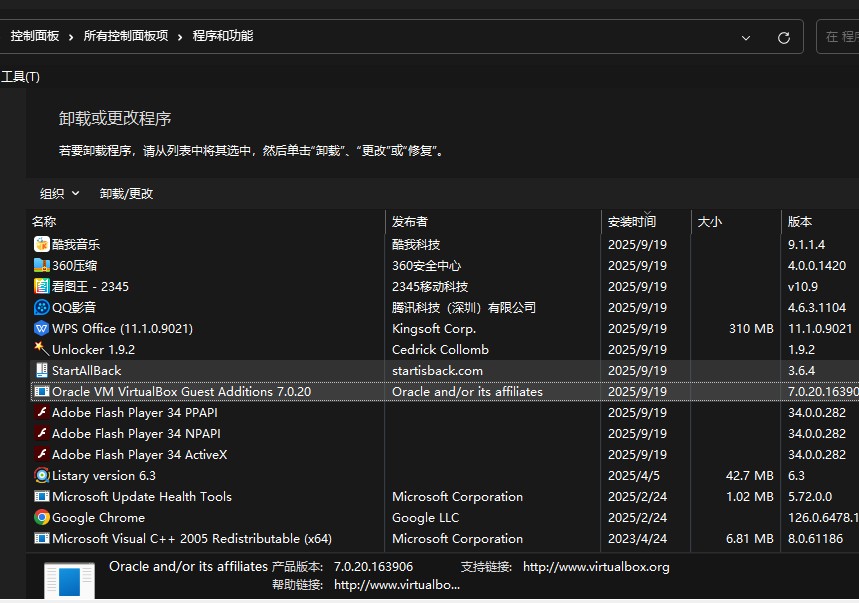Open the 工具(T) menu
Viewport: 859px width, 603px height.
pyautogui.click(x=20, y=77)
